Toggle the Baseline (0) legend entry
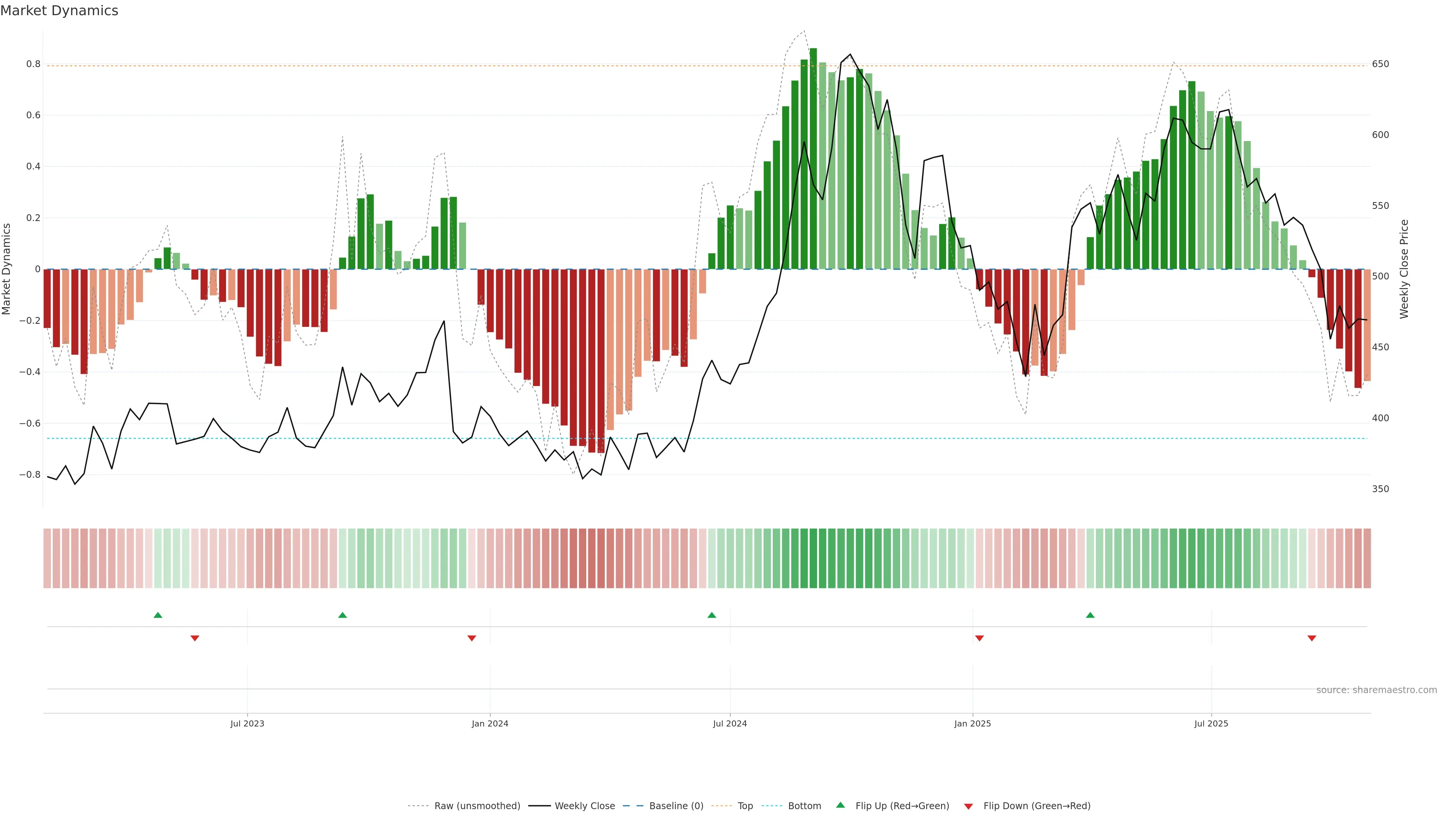Screen dimensions: 1456x819 click(x=676, y=806)
